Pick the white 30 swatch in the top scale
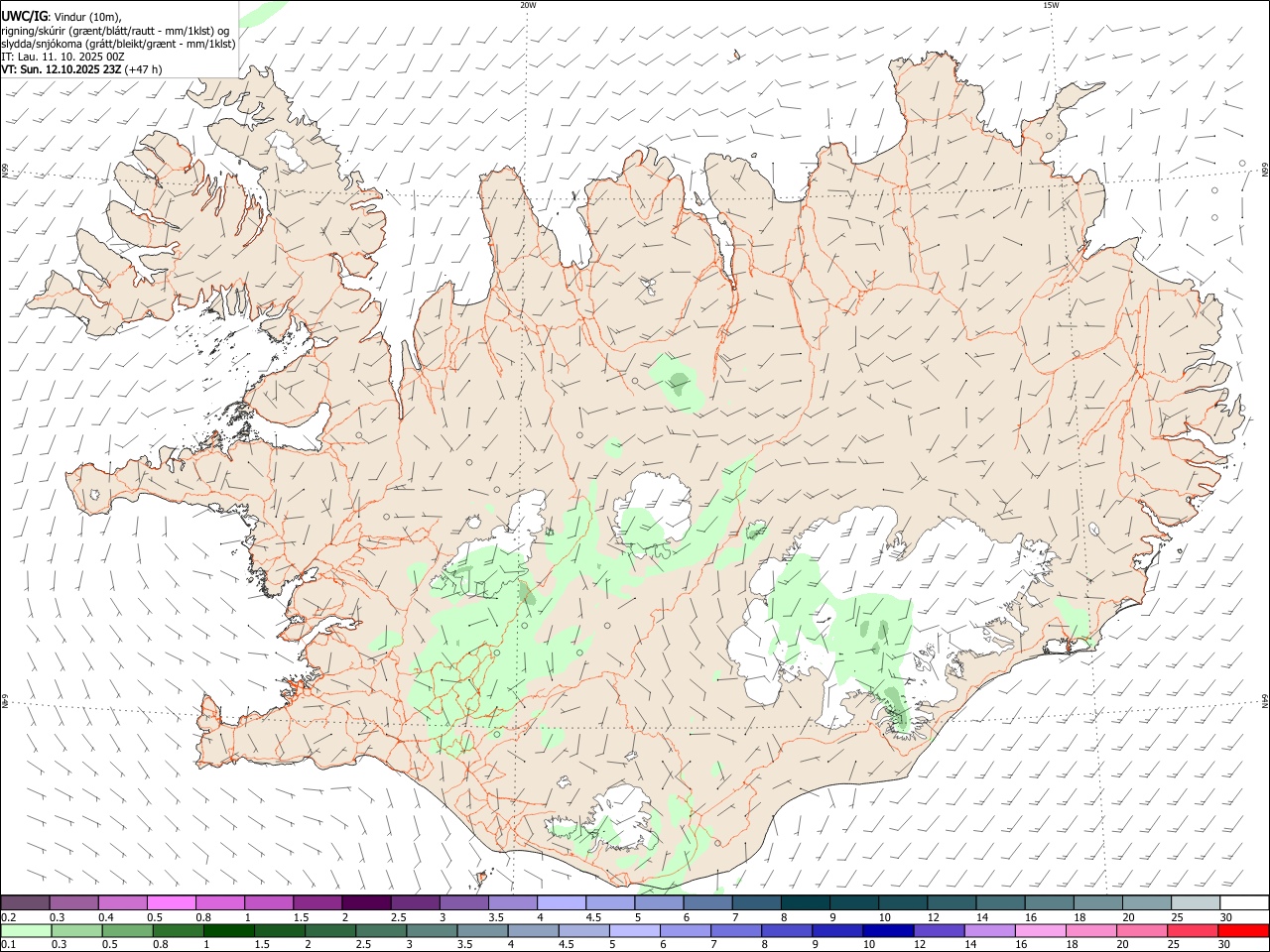Image resolution: width=1270 pixels, height=952 pixels. [1245, 902]
